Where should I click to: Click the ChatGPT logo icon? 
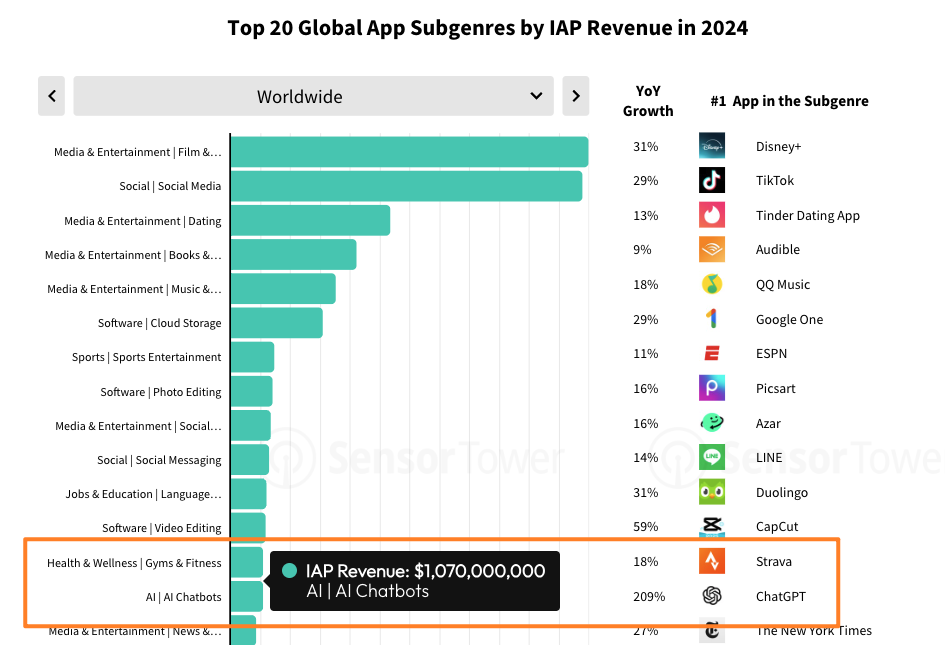712,596
